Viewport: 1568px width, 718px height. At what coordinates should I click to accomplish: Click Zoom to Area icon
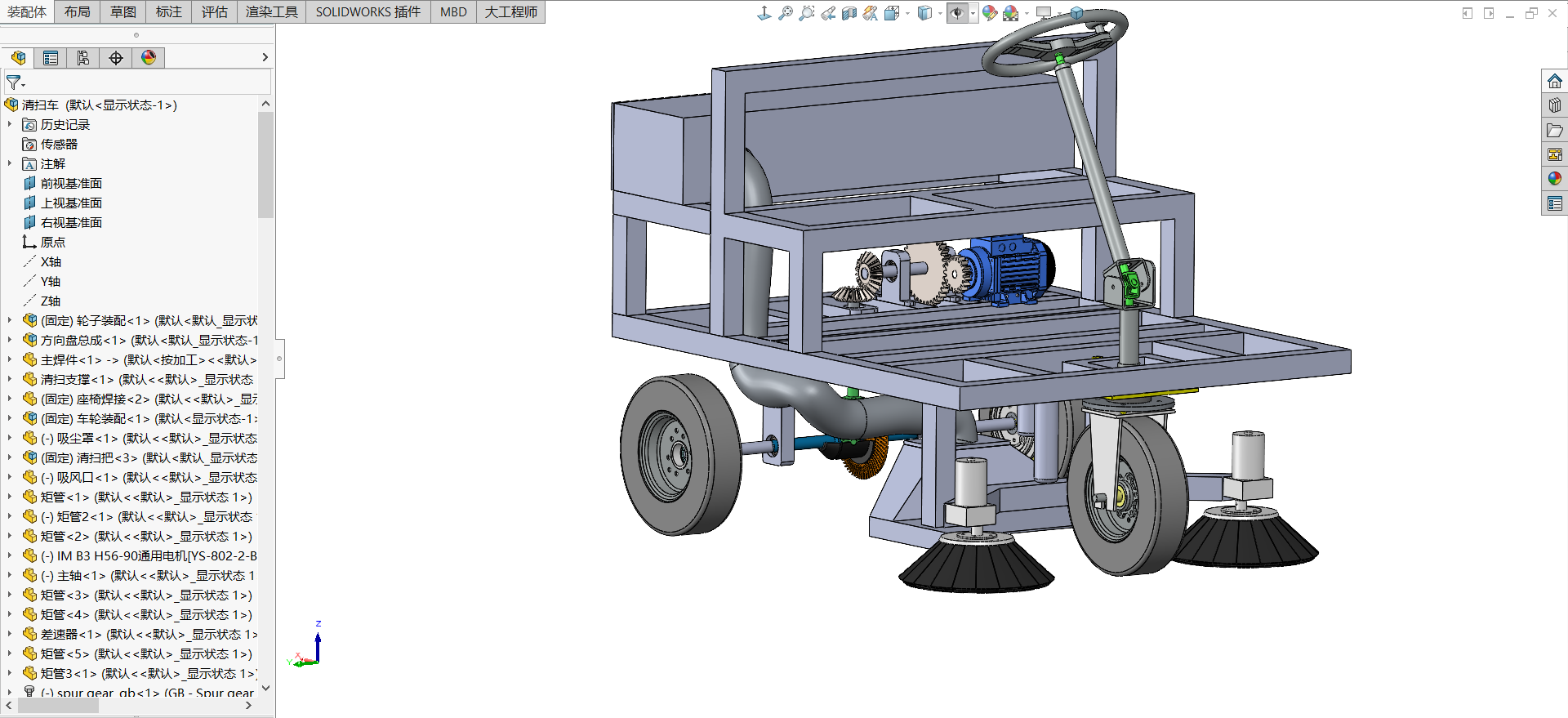(x=807, y=13)
